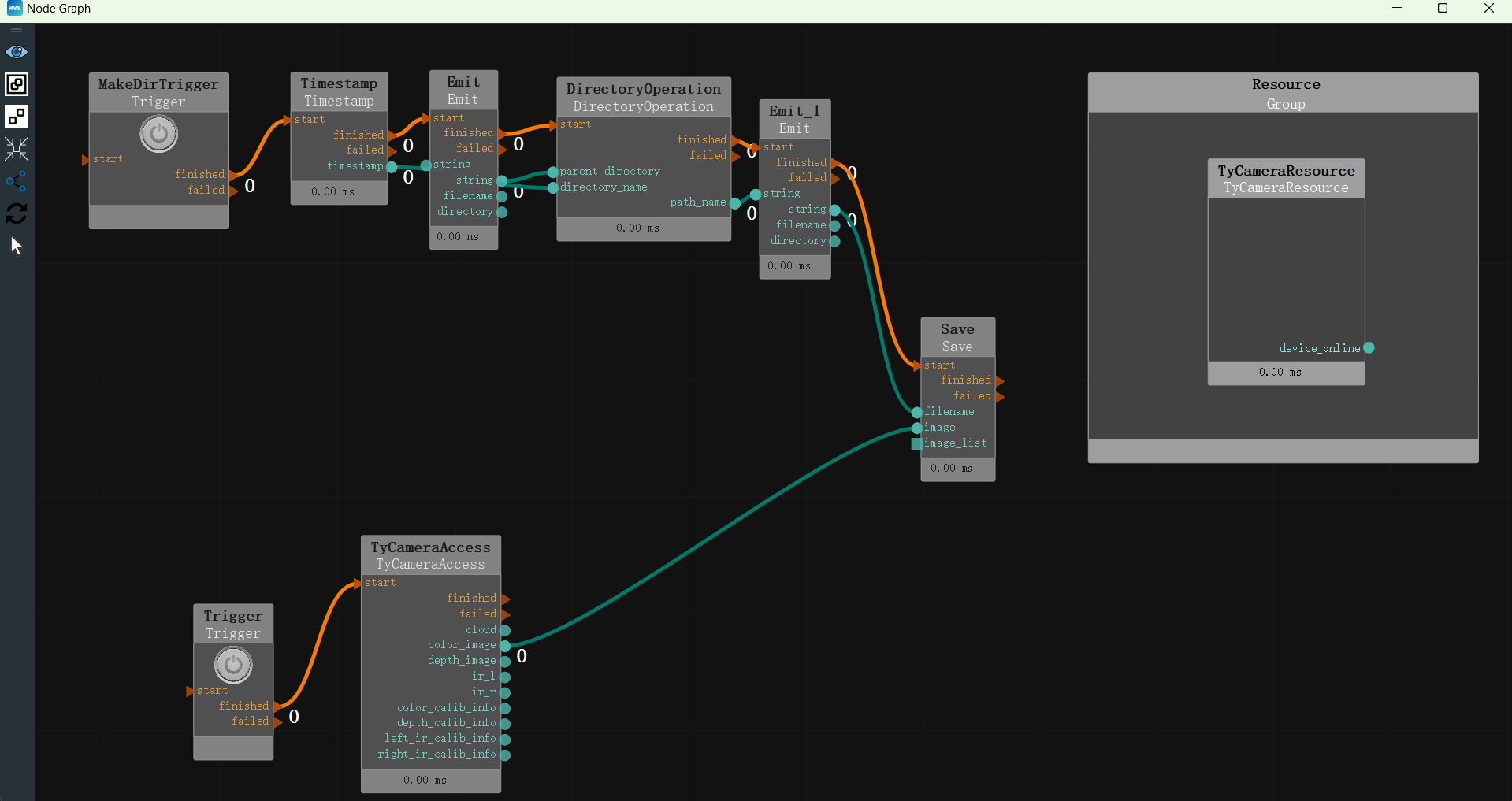1512x801 pixels.
Task: Click the color_image output port of TyCameraAccess
Action: click(505, 646)
